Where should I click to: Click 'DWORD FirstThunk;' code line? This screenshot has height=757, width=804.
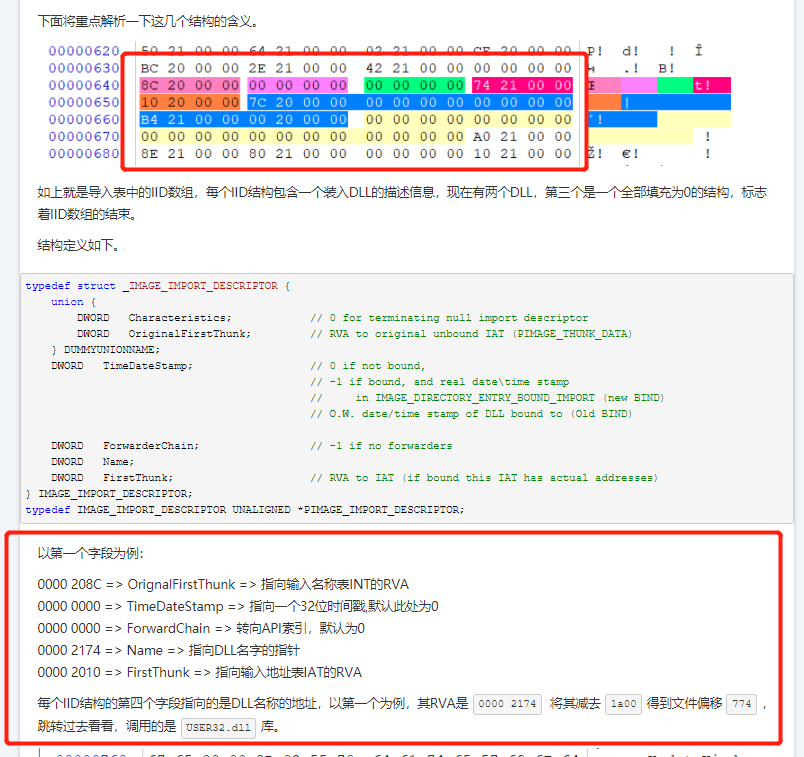[x=112, y=477]
